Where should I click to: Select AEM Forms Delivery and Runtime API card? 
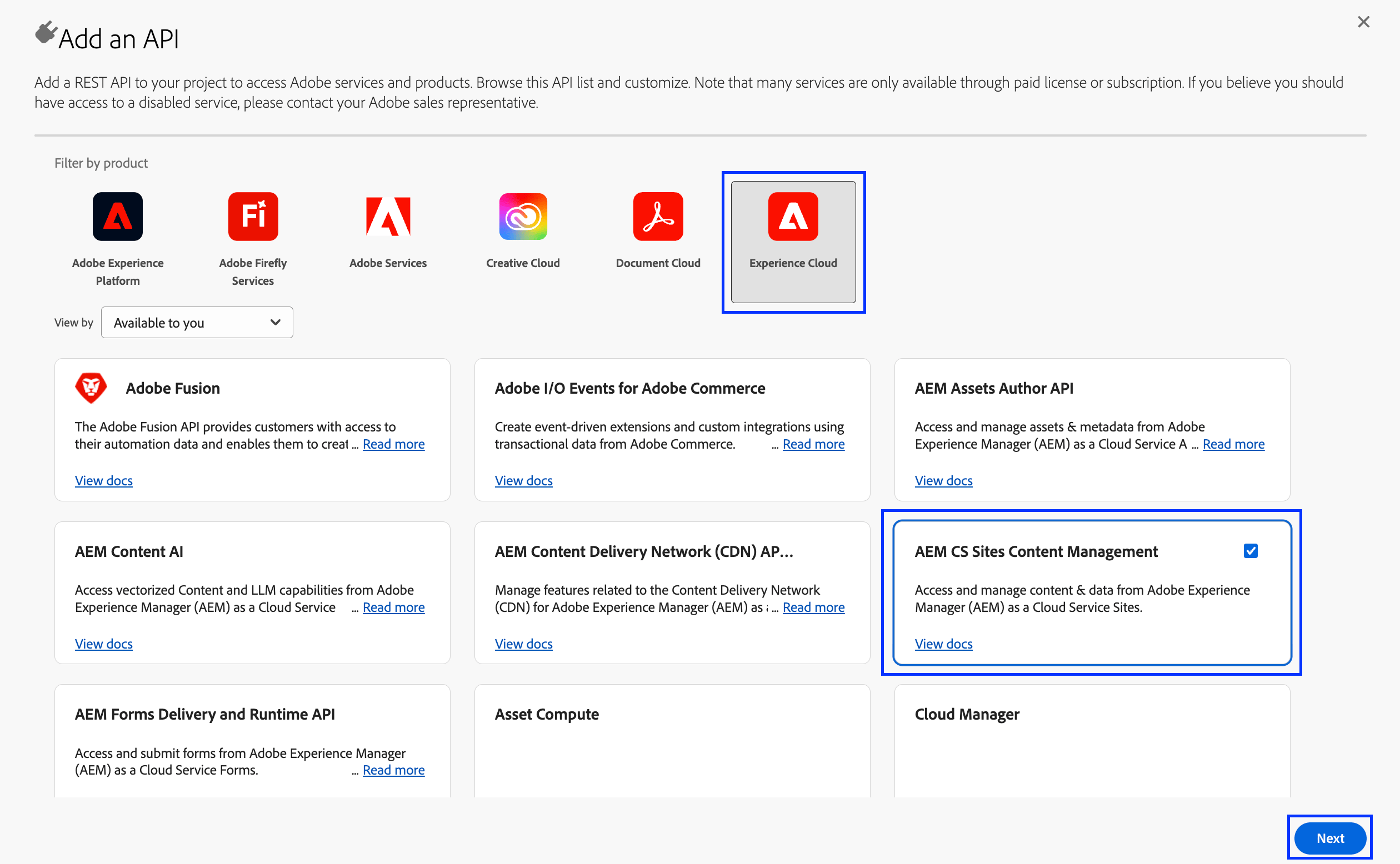(x=252, y=741)
